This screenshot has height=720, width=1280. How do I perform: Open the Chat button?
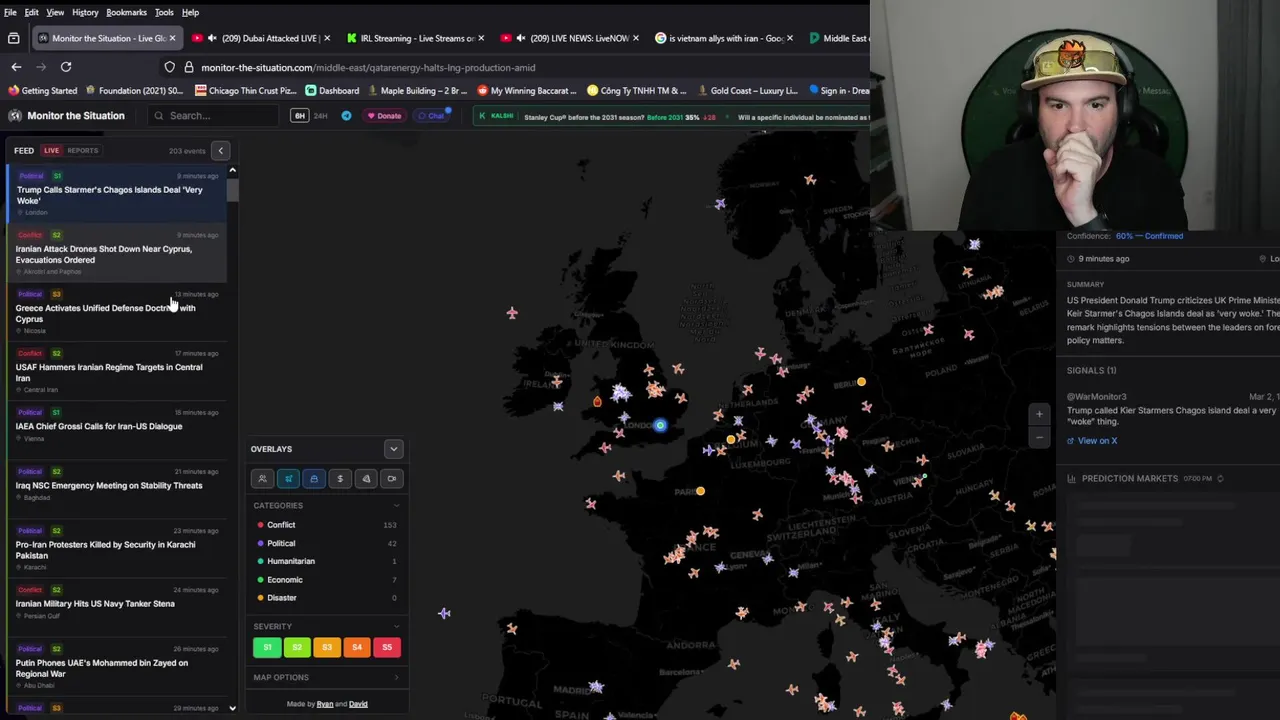pyautogui.click(x=432, y=116)
